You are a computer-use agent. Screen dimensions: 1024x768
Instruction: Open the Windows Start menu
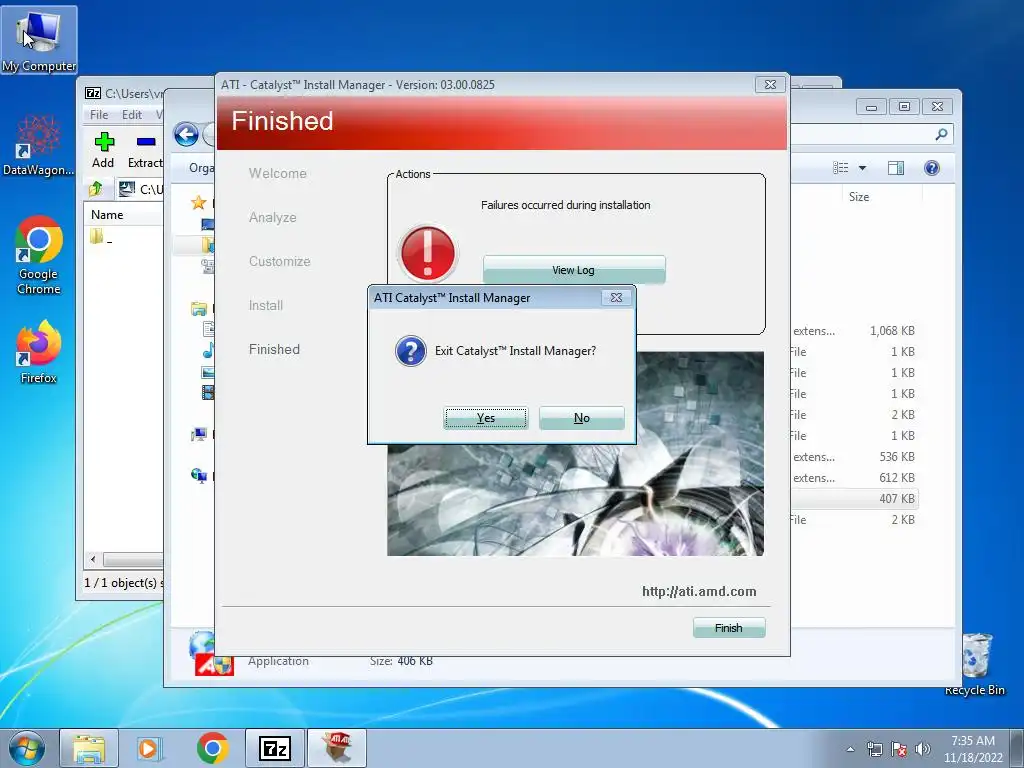tap(26, 748)
